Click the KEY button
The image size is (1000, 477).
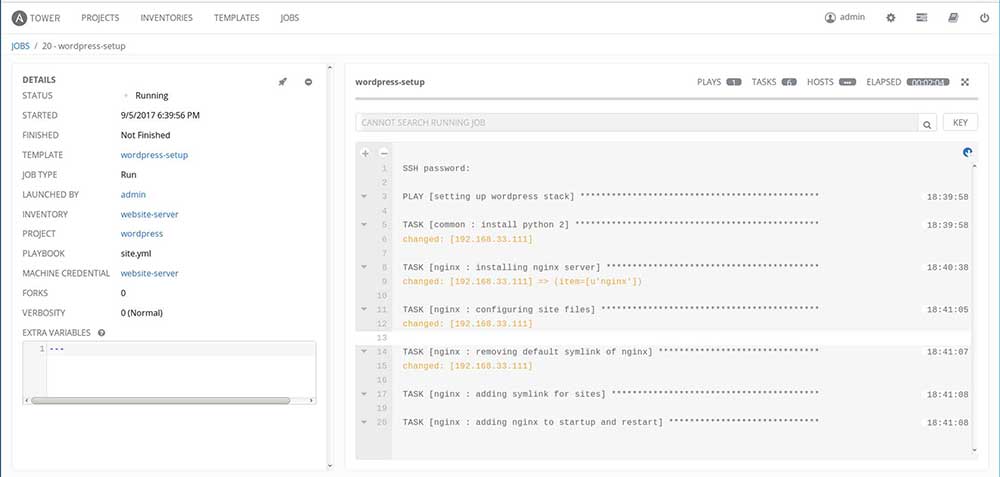tap(959, 123)
